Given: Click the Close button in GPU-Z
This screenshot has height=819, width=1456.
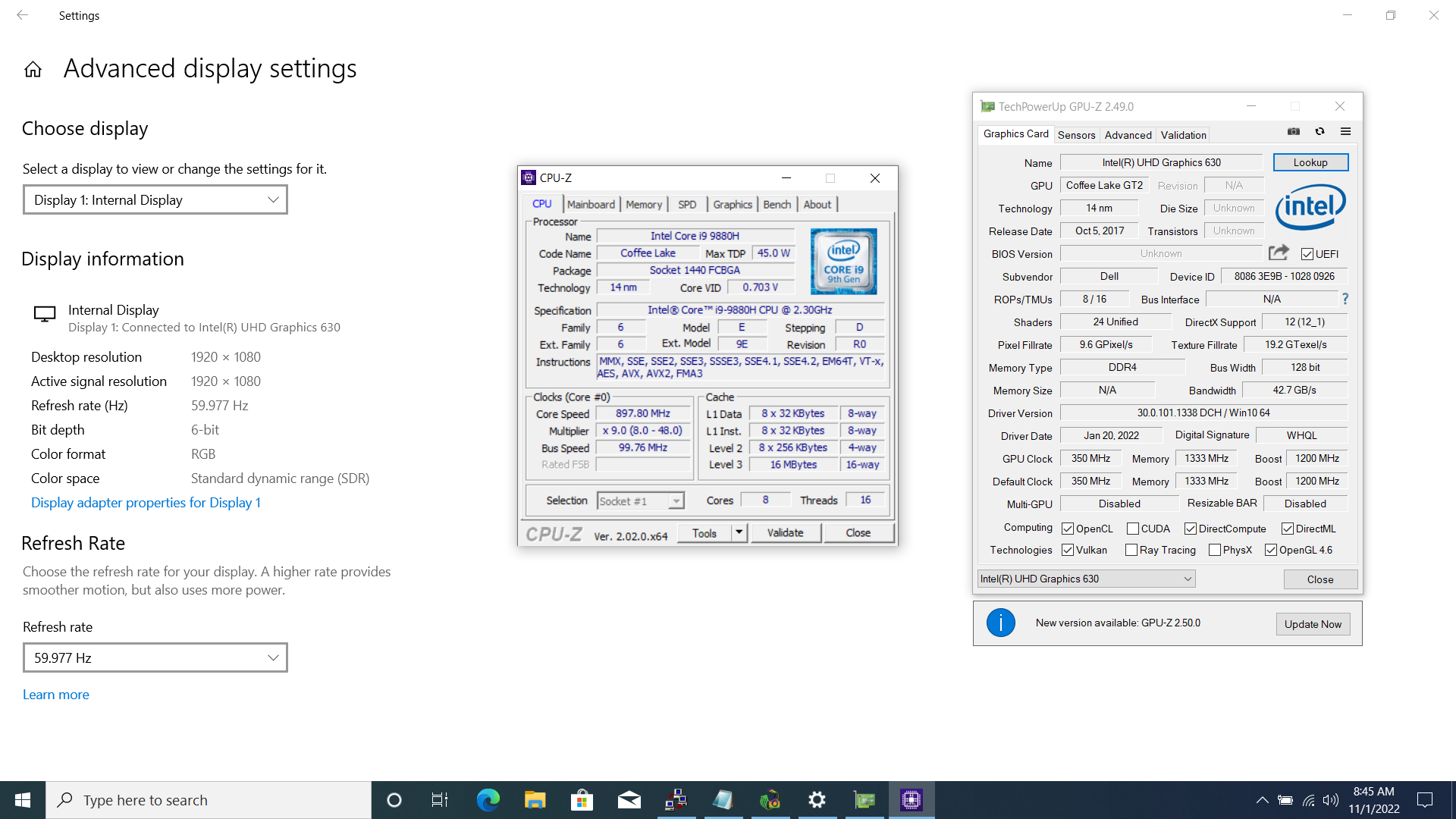Looking at the screenshot, I should tap(1320, 579).
